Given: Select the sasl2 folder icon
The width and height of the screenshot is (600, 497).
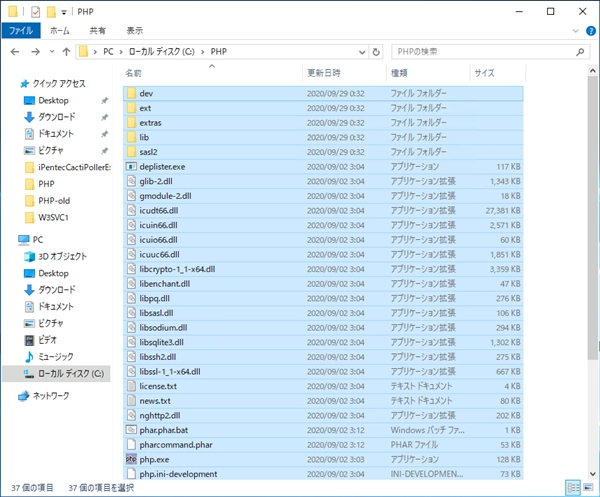Looking at the screenshot, I should pos(132,152).
